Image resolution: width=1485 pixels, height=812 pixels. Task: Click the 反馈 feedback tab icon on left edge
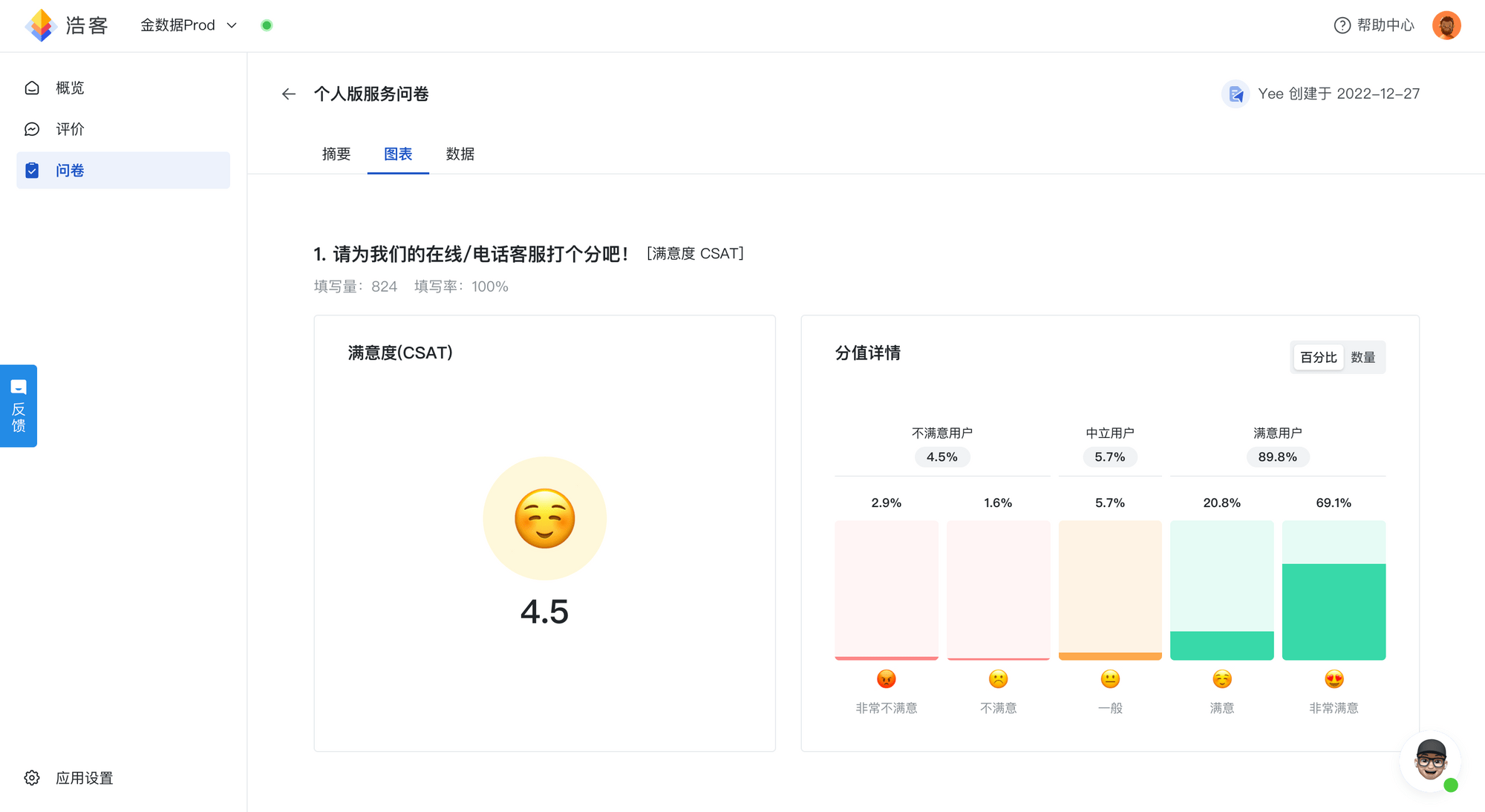[19, 387]
